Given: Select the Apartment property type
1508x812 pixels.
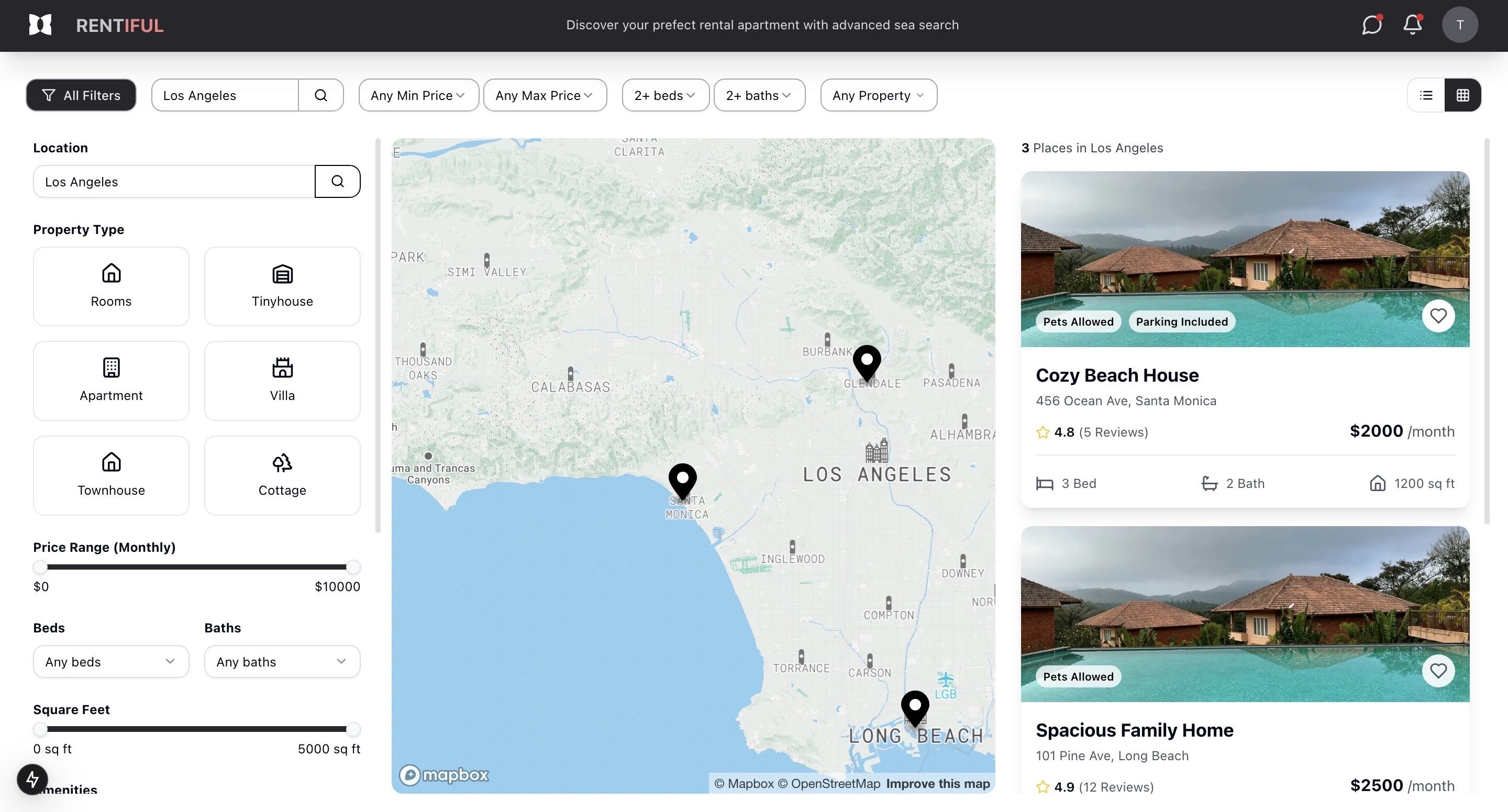Looking at the screenshot, I should [111, 381].
